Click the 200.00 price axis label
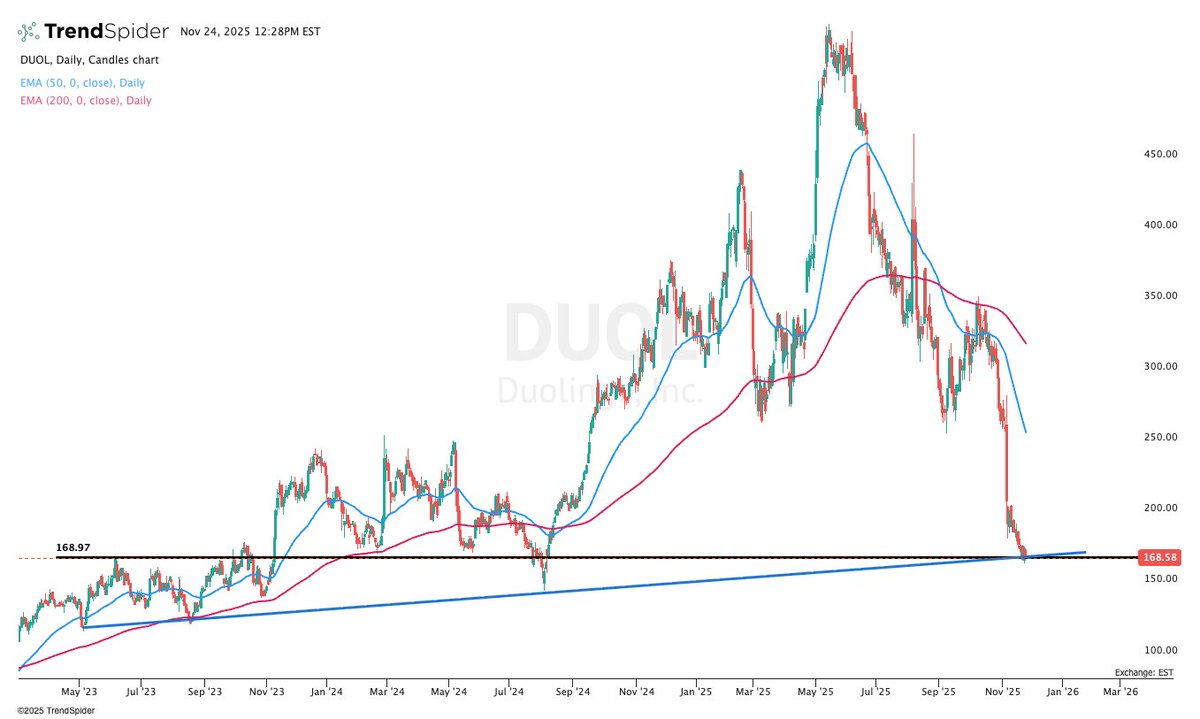 pos(1160,508)
